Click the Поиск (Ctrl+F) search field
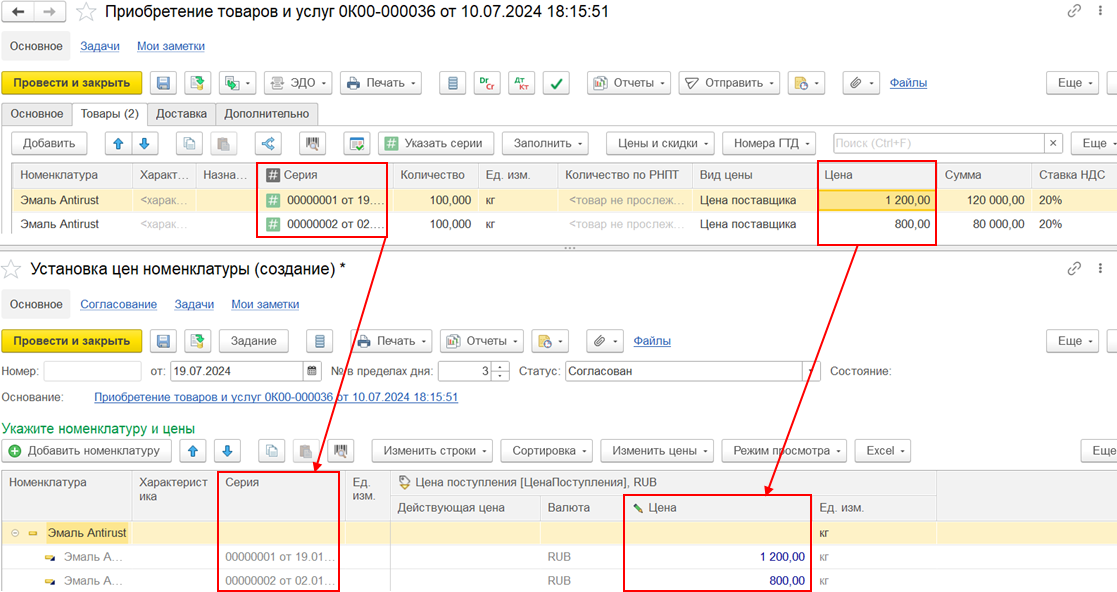The image size is (1117, 592). [936, 144]
